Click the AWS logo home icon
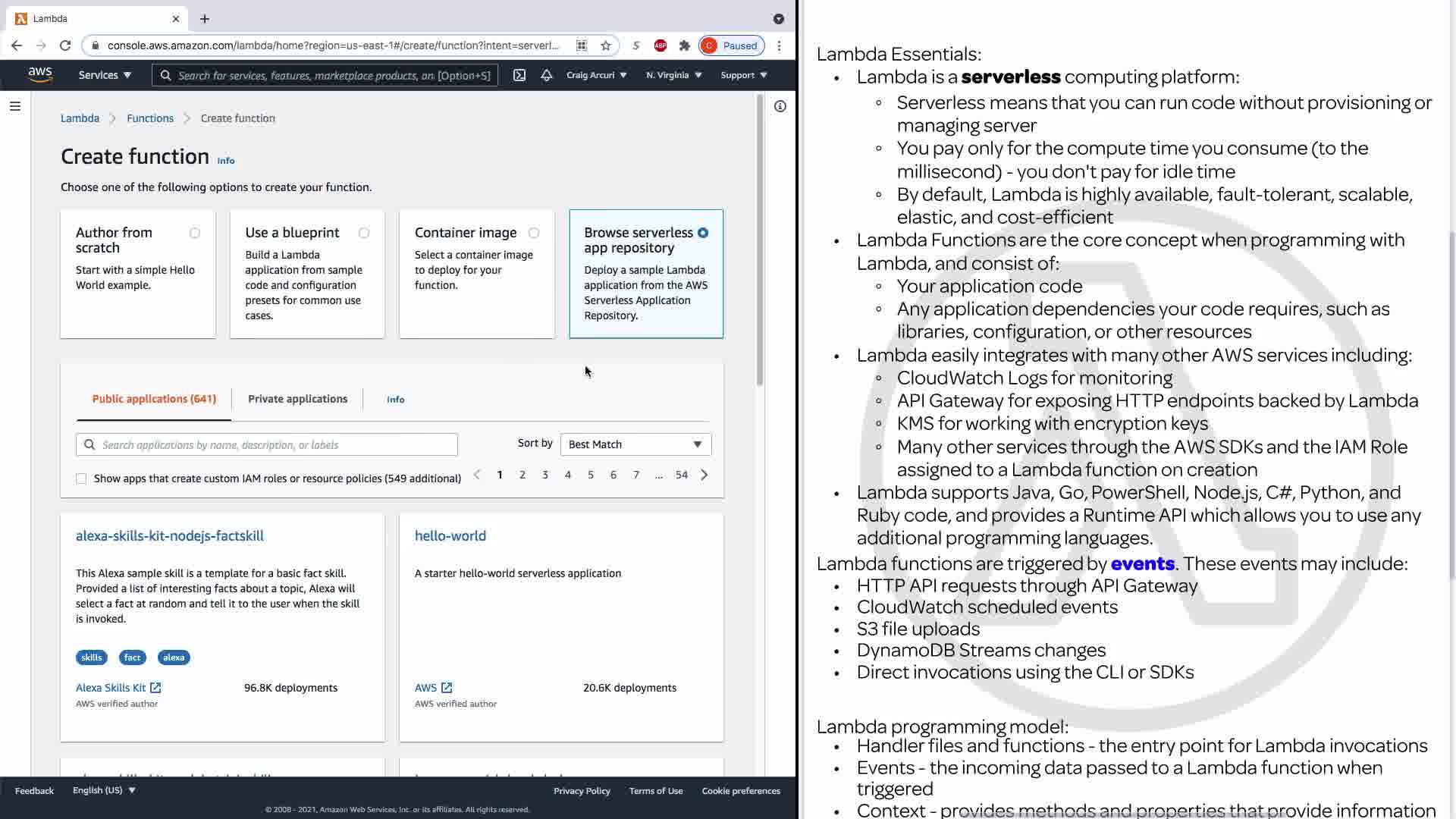This screenshot has width=1456, height=819. pyautogui.click(x=39, y=74)
